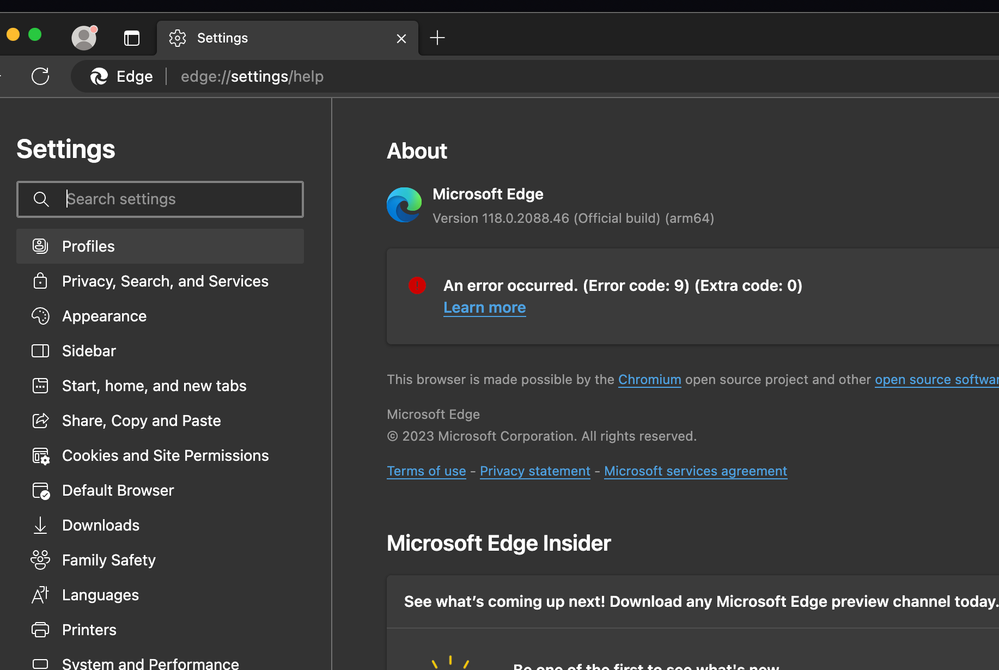Open Sidebar settings
Image resolution: width=999 pixels, height=670 pixels.
point(160,351)
